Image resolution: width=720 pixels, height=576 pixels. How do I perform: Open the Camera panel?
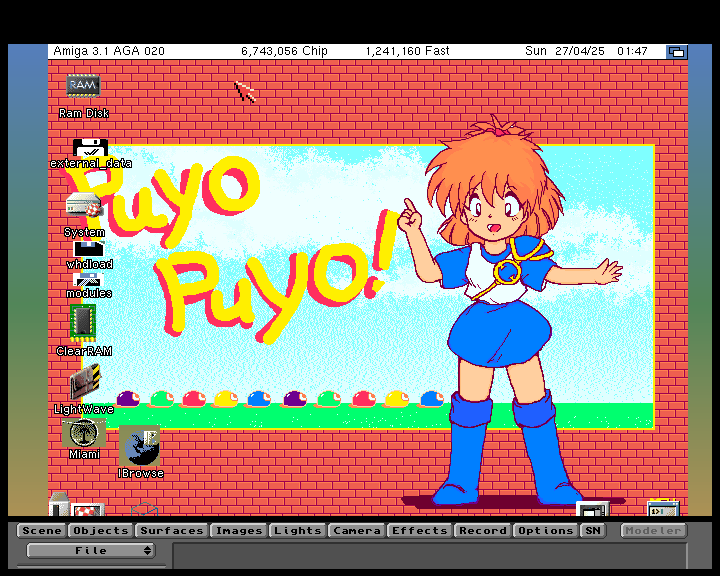tap(357, 531)
